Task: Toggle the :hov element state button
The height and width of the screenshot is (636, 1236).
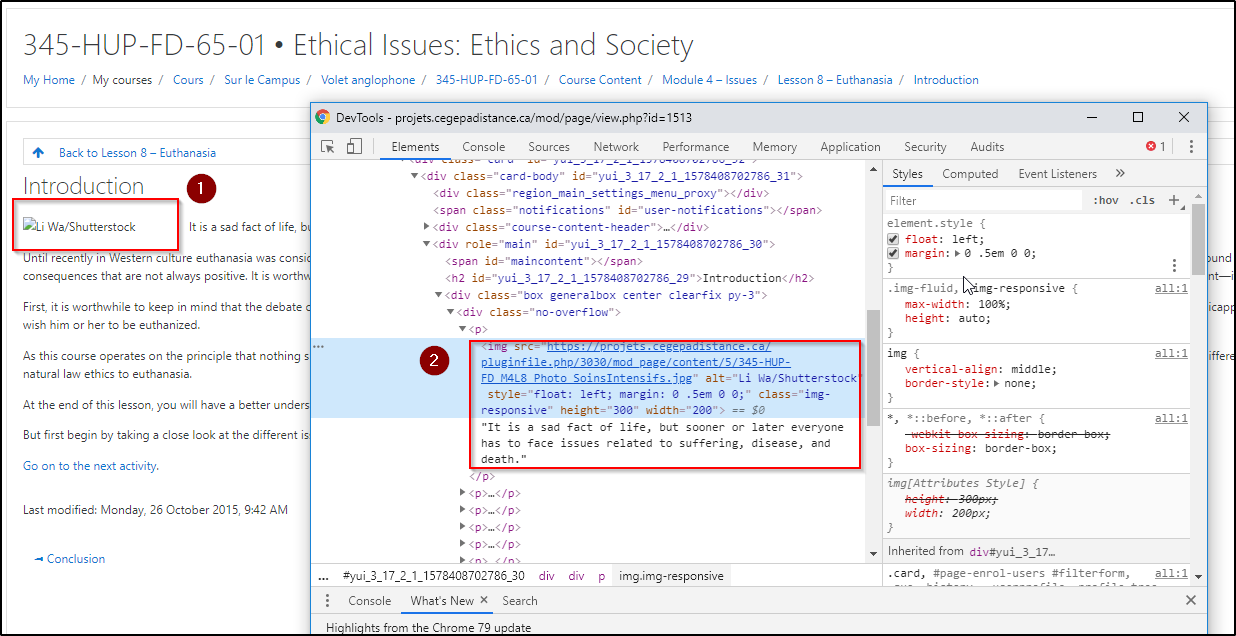Action: [x=1106, y=200]
